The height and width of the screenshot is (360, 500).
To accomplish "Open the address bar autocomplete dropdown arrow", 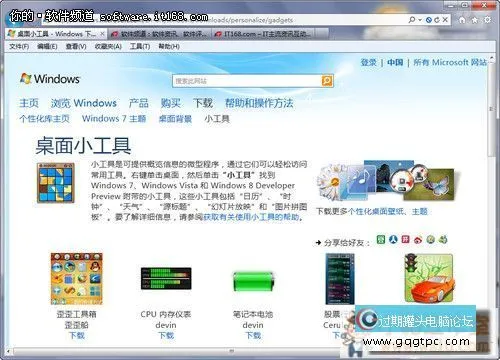I will (x=420, y=20).
